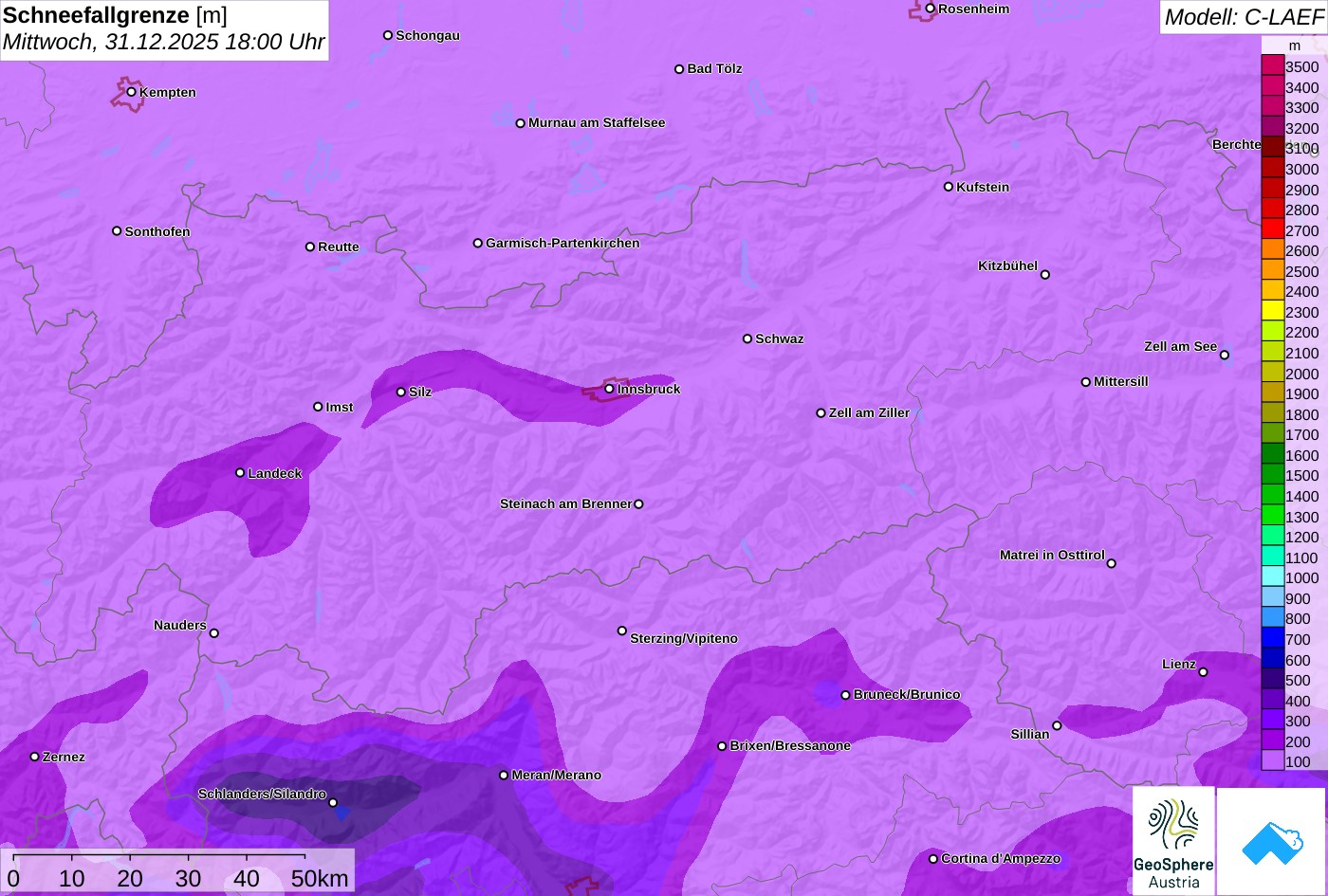Click the Murnau am Staffelsee label

(x=597, y=122)
